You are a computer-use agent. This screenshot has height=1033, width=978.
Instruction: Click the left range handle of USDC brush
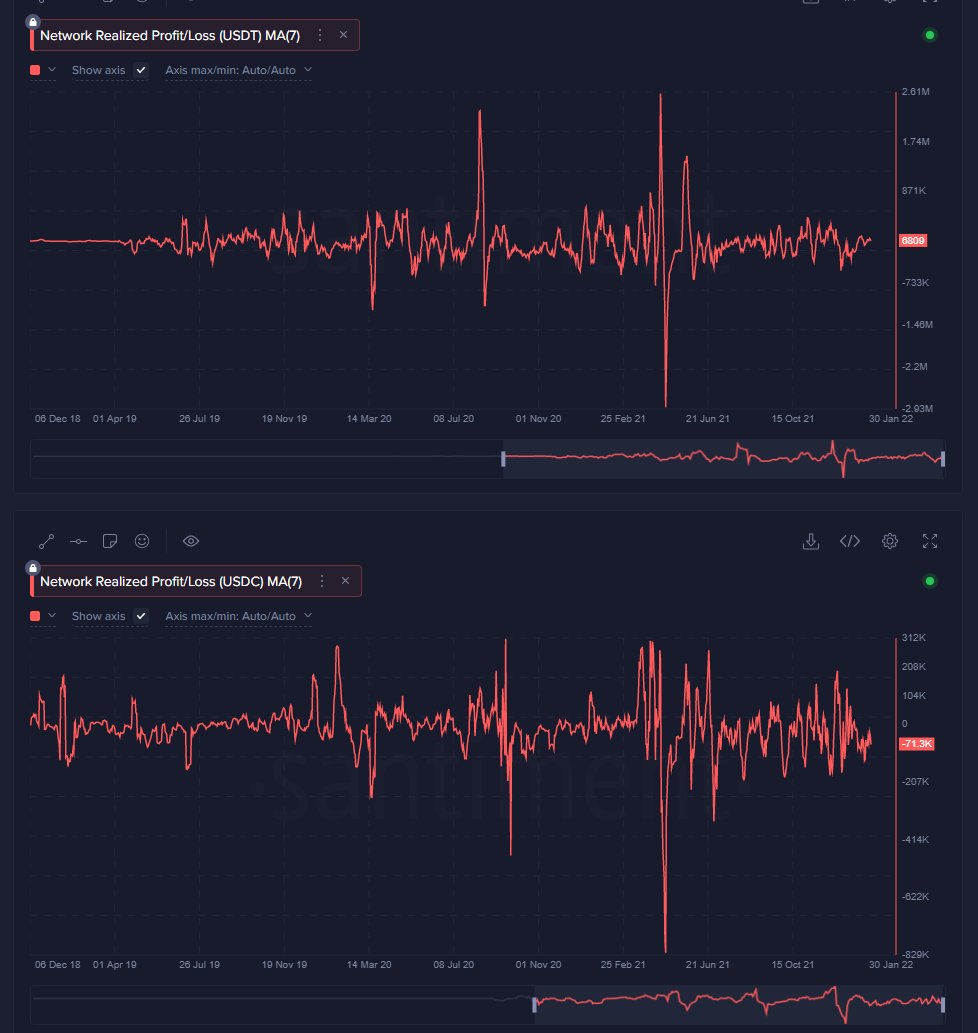point(534,1005)
